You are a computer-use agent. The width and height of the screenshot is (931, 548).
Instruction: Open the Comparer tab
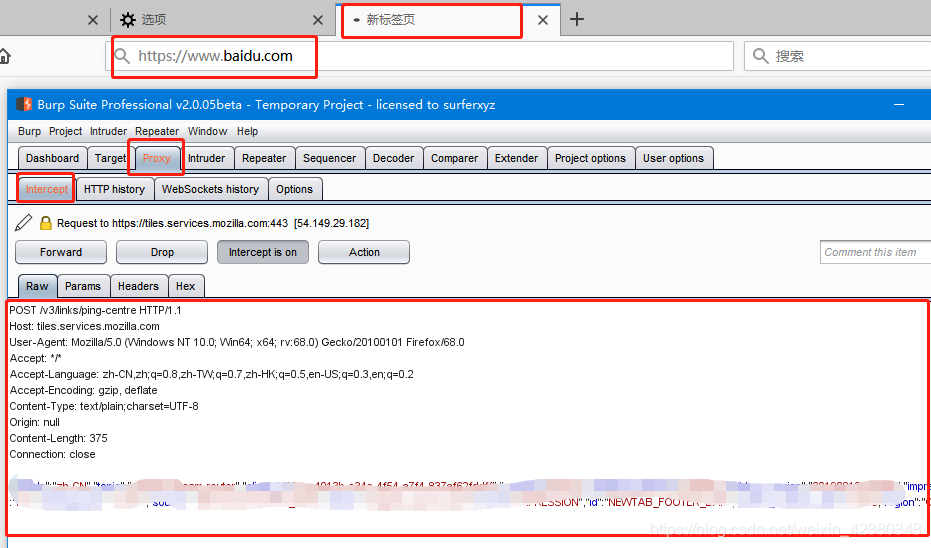[454, 159]
